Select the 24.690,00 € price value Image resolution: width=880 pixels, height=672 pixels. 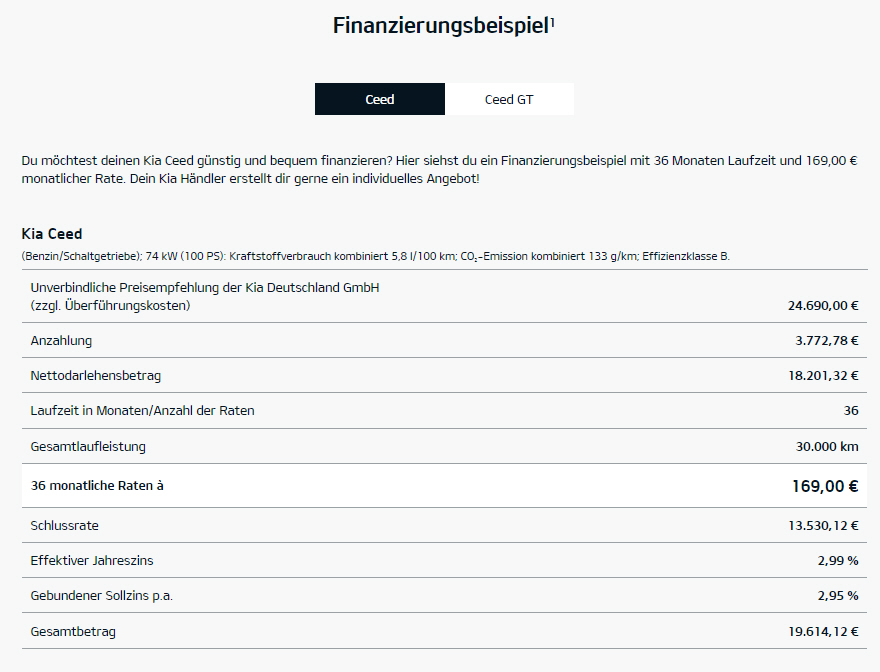[823, 305]
